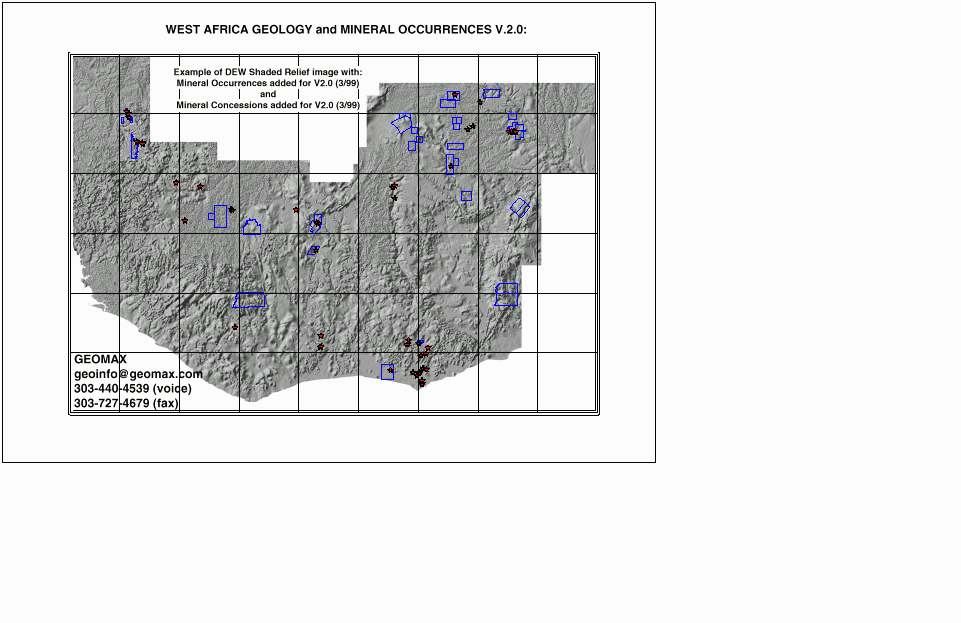961x623 pixels.
Task: Click the shaded relief map of West Africa
Action: pyautogui.click(x=334, y=233)
